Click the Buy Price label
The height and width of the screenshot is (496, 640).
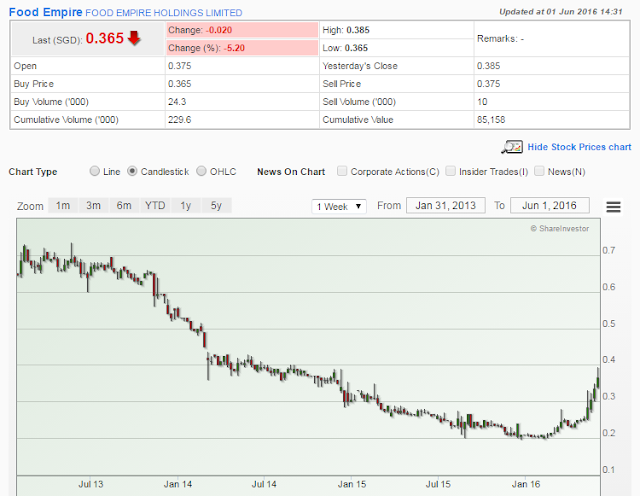point(33,84)
